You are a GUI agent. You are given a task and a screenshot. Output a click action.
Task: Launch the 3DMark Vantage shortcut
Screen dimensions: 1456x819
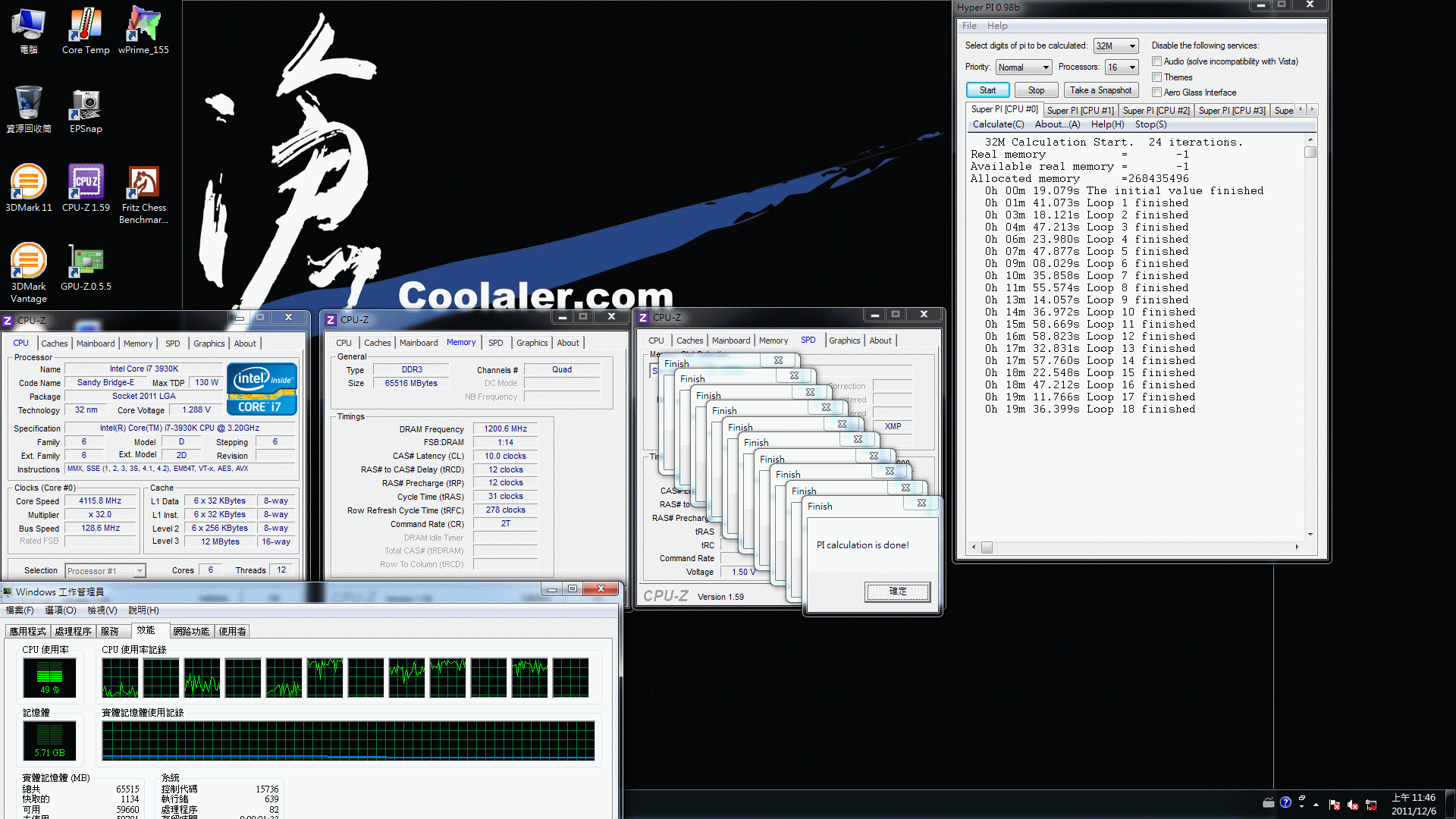[x=28, y=273]
